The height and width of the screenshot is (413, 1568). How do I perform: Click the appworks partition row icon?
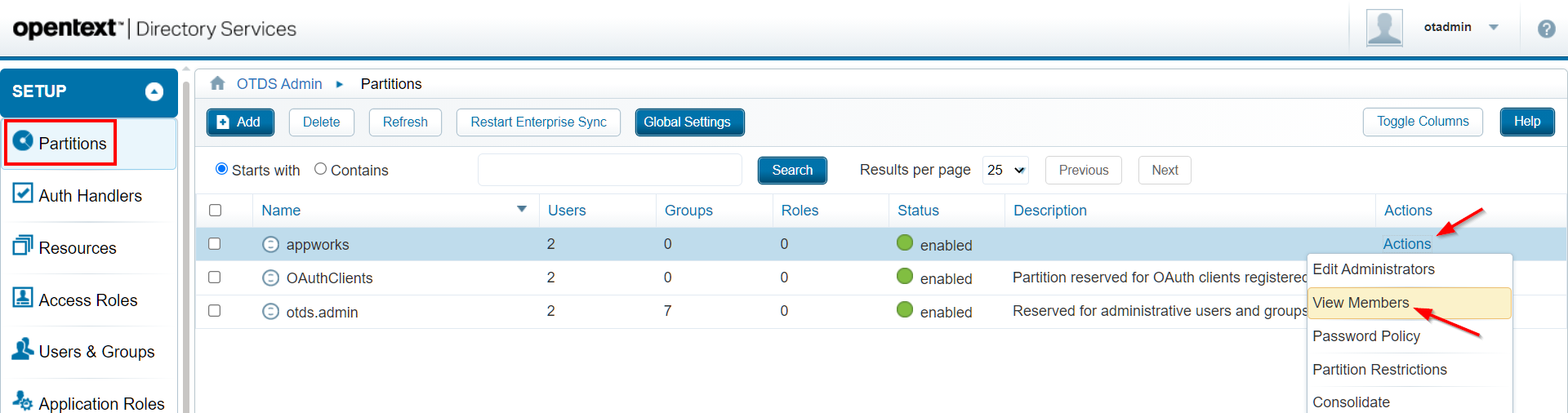pos(270,244)
